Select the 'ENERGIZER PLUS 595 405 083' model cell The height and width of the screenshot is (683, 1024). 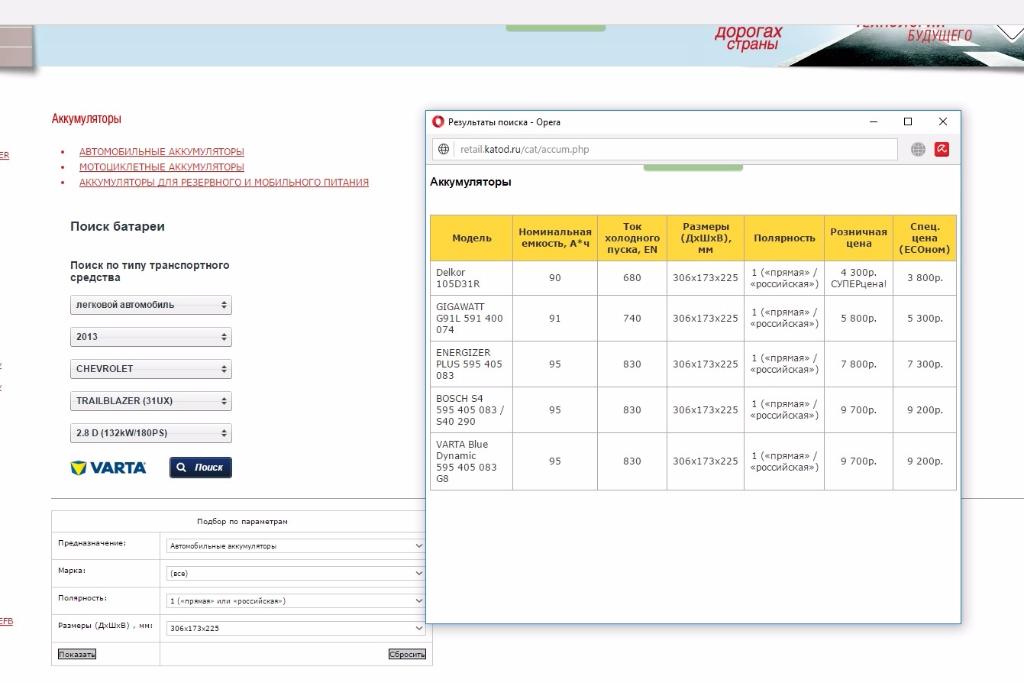tap(472, 364)
